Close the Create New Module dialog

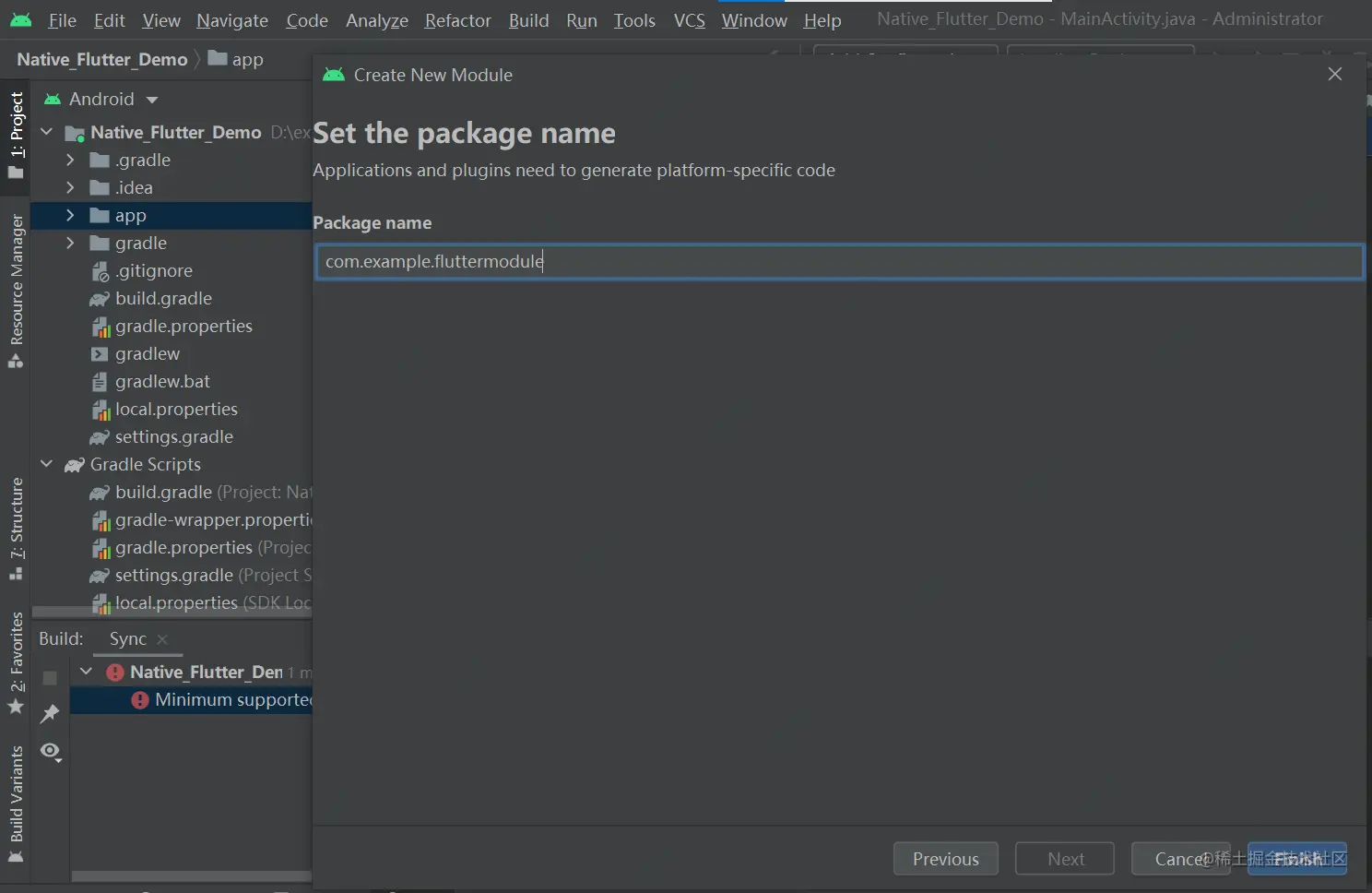coord(1334,74)
